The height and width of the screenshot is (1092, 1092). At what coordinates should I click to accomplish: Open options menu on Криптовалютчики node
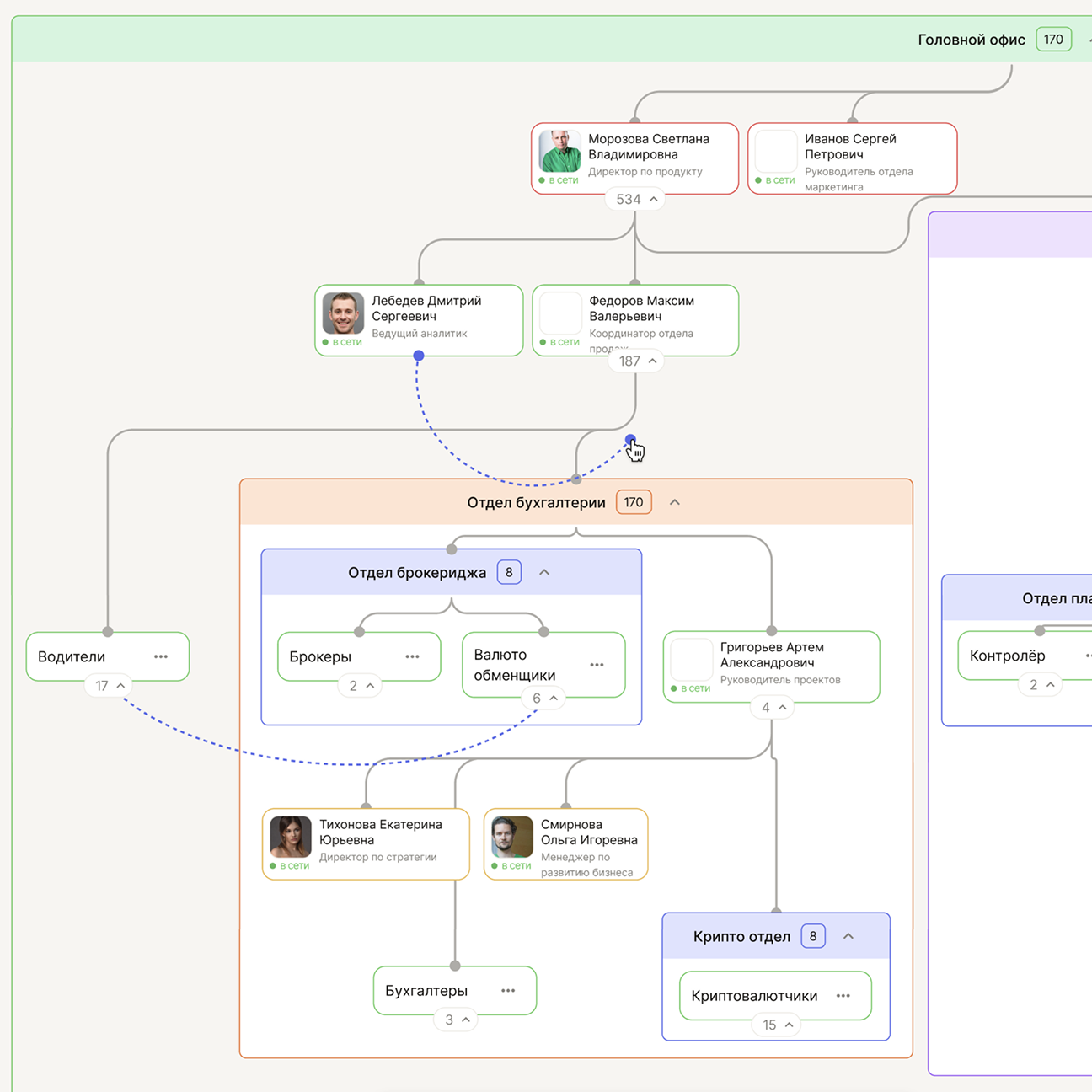tap(843, 996)
